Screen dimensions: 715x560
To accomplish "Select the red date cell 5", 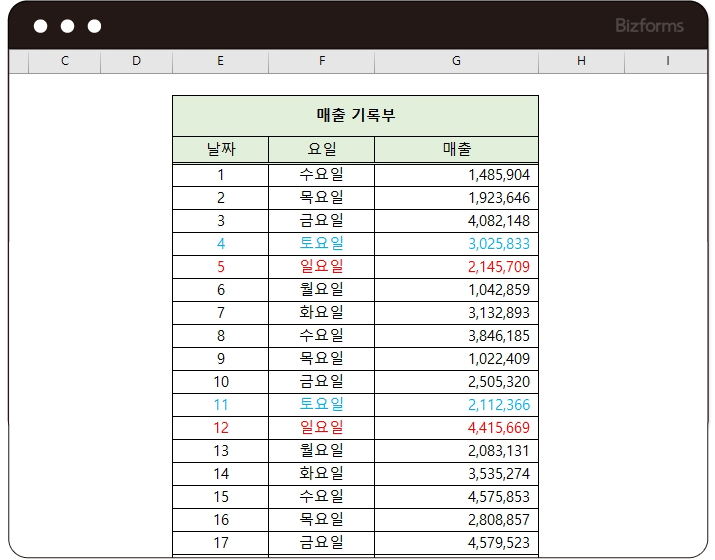I will 221,267.
